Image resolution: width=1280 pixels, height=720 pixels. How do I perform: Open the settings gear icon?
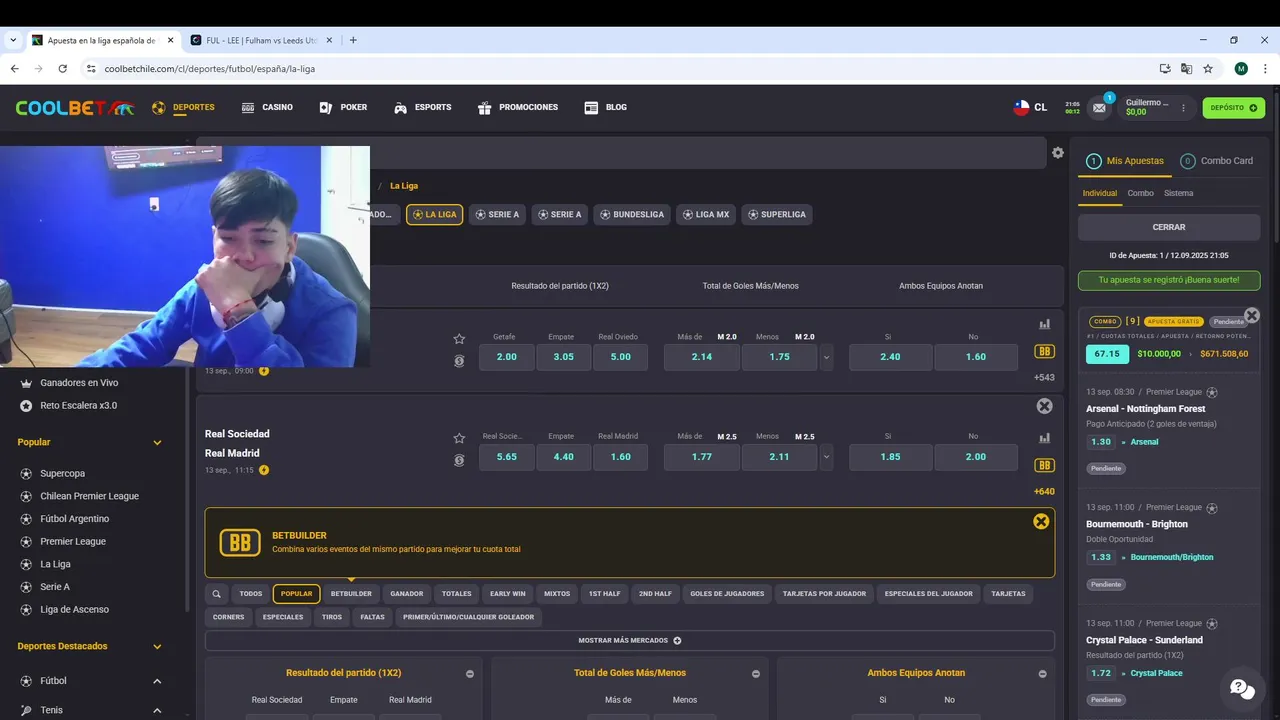point(1058,153)
